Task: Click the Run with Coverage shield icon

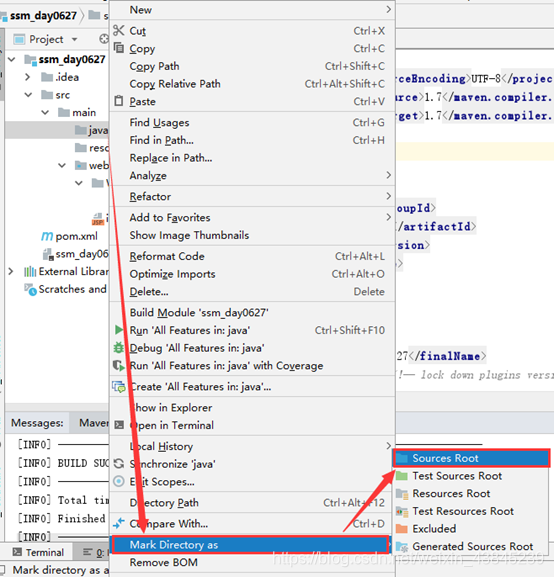Action: point(119,365)
